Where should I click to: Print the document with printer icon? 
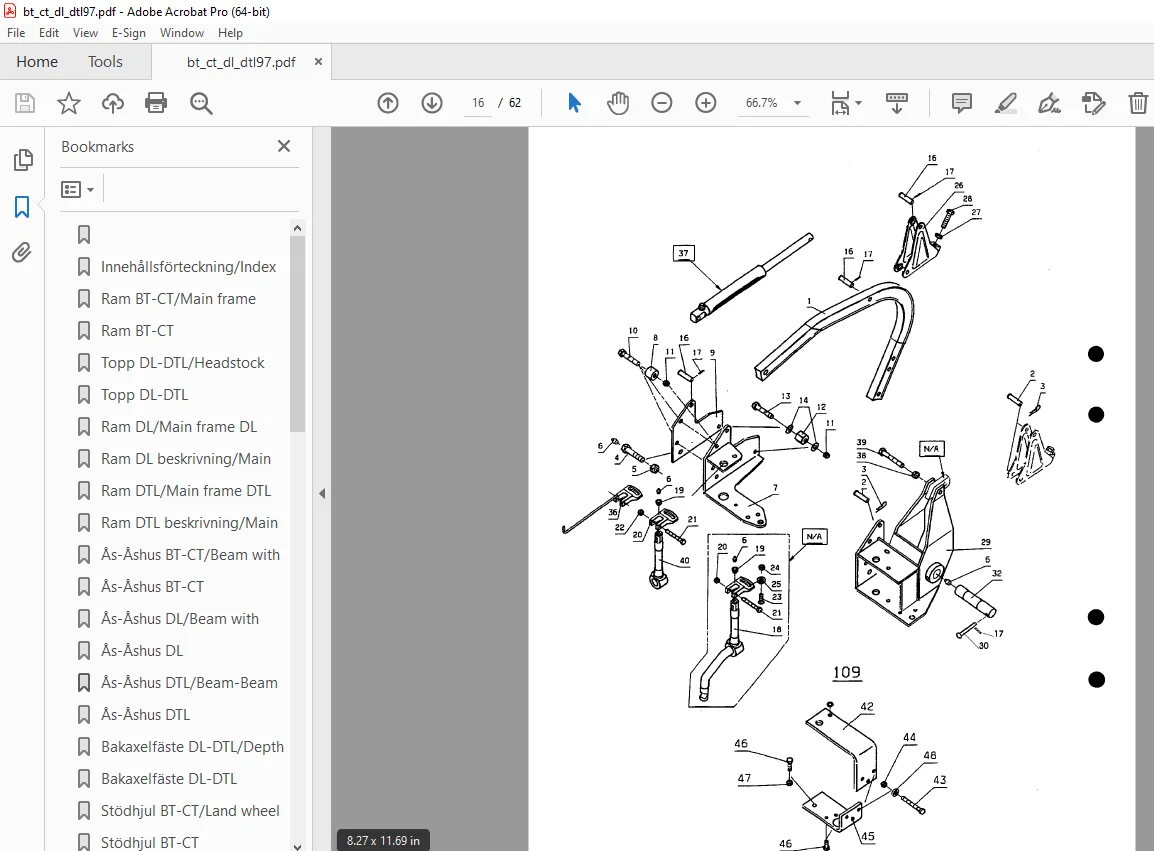tap(156, 103)
